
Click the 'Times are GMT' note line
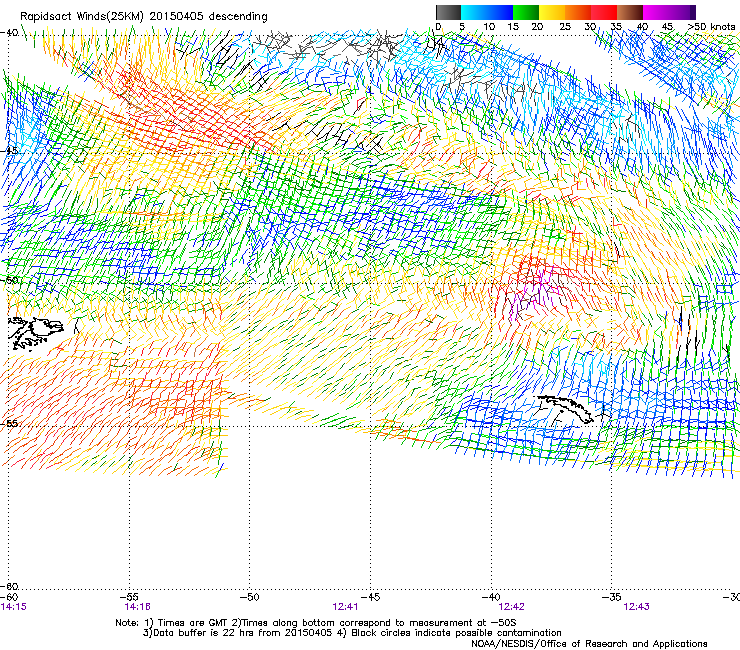pos(315,623)
